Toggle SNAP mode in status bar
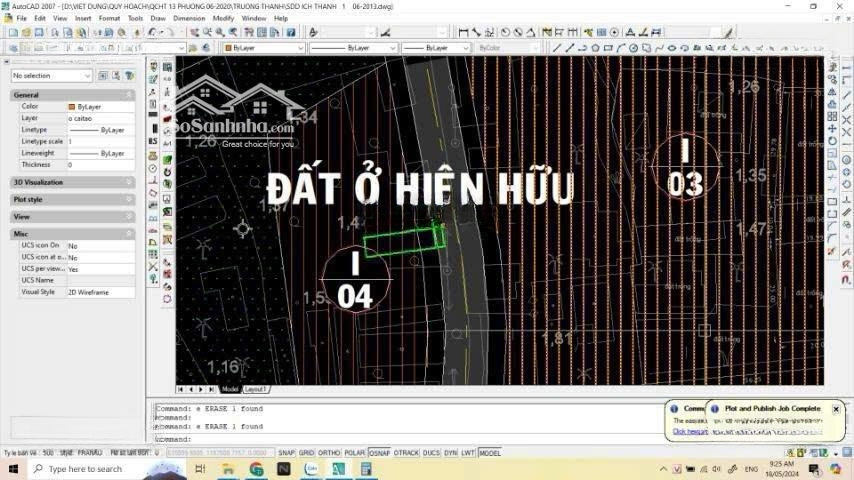Image resolution: width=854 pixels, height=480 pixels. 286,453
